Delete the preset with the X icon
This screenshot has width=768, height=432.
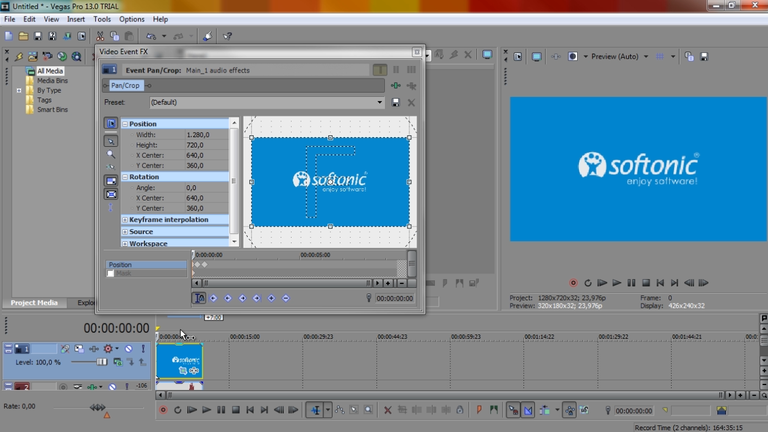pyautogui.click(x=411, y=102)
